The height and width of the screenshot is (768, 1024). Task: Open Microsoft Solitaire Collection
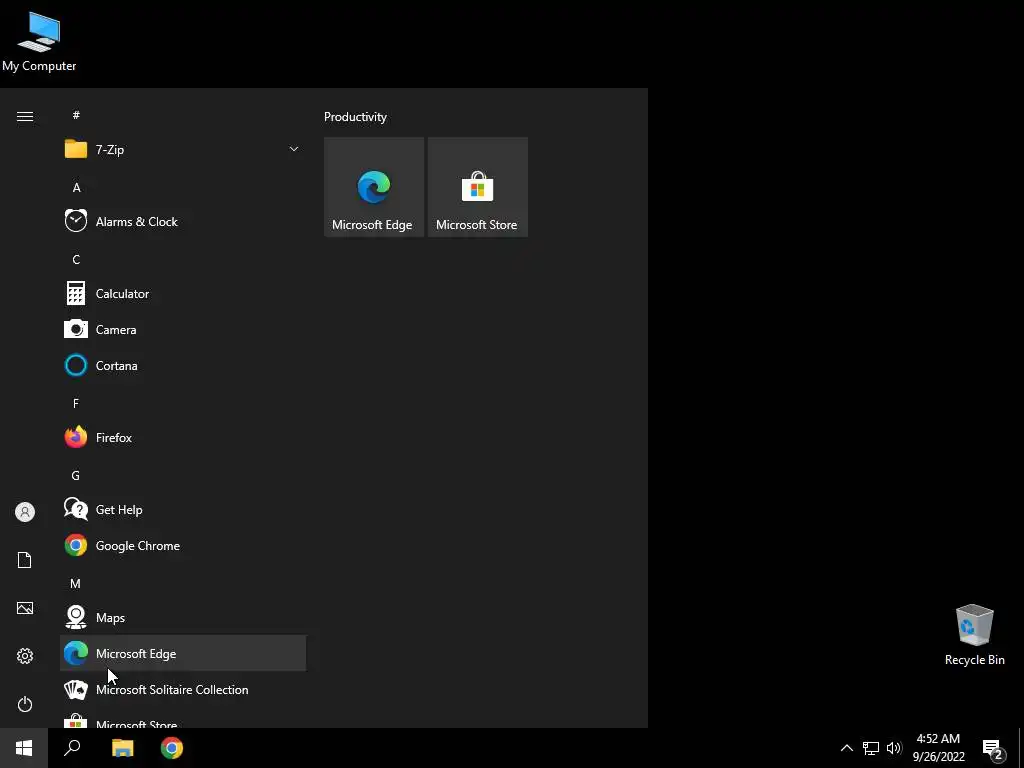point(183,689)
